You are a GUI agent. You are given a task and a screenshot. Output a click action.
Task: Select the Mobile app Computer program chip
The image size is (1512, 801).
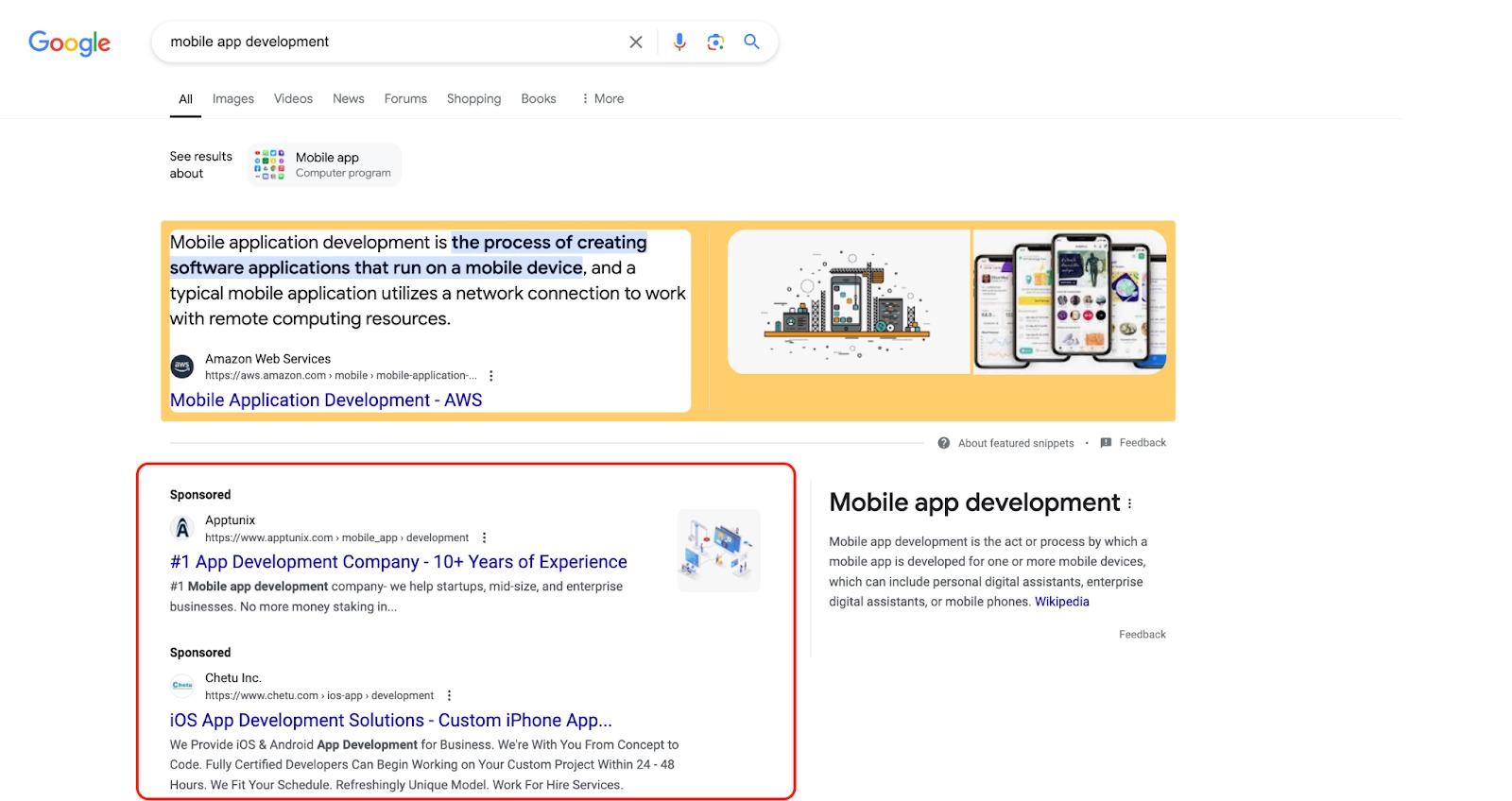[324, 164]
